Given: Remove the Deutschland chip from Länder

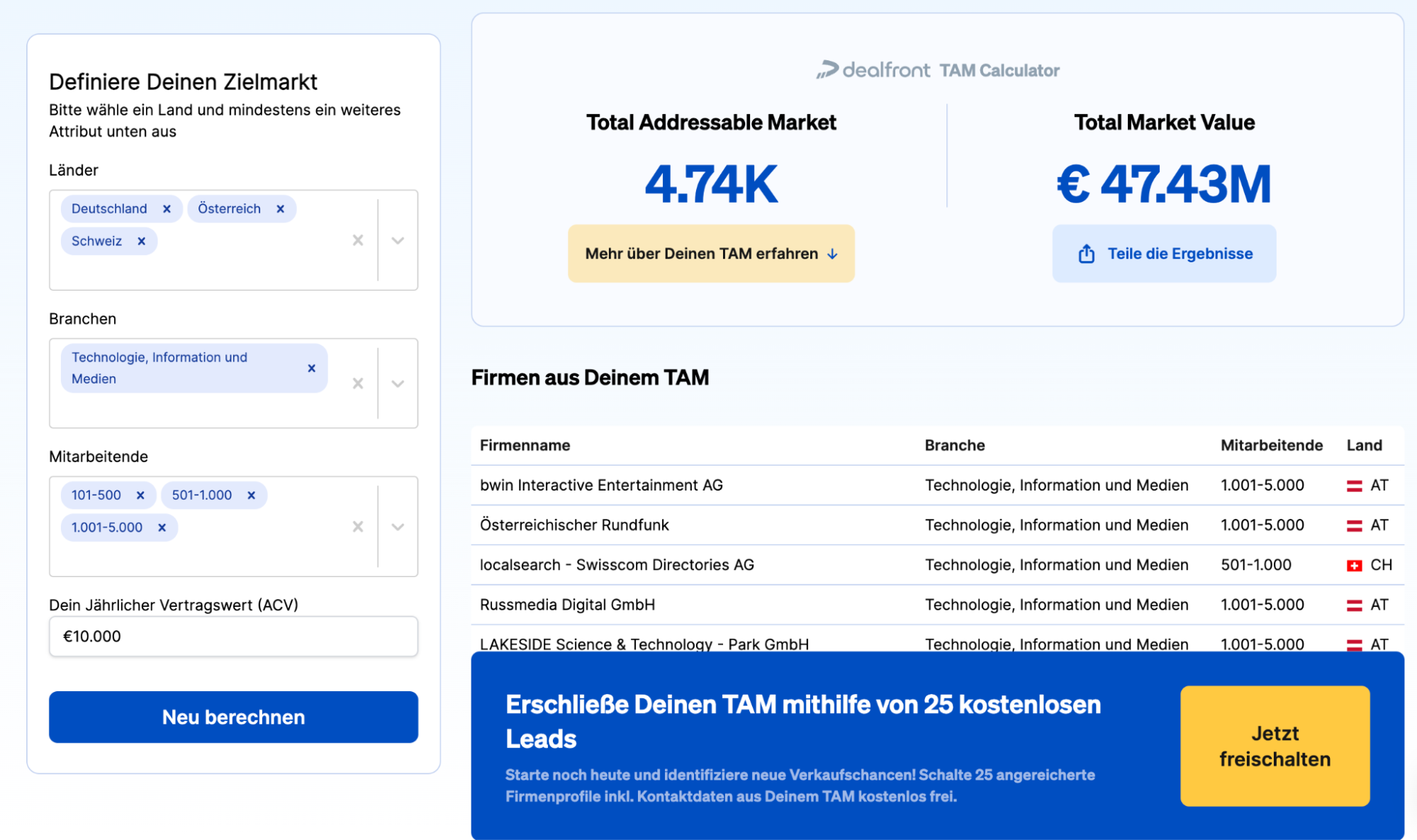Looking at the screenshot, I should pyautogui.click(x=167, y=208).
